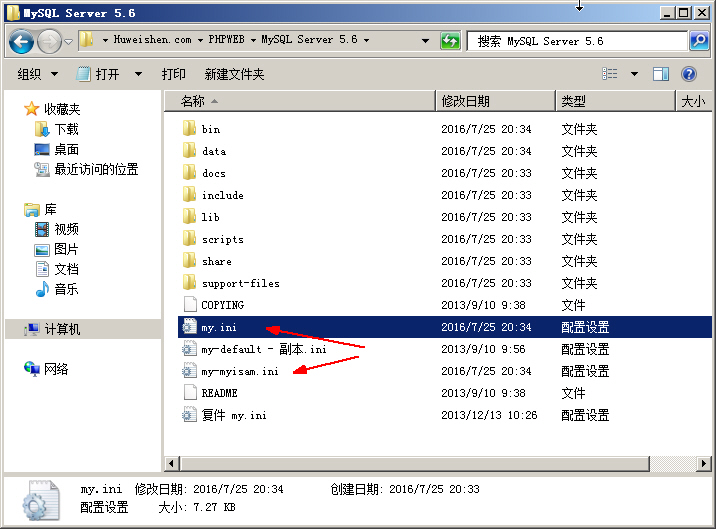This screenshot has height=529, width=716.
Task: Select the my-myisam.ini file icon
Action: 190,371
